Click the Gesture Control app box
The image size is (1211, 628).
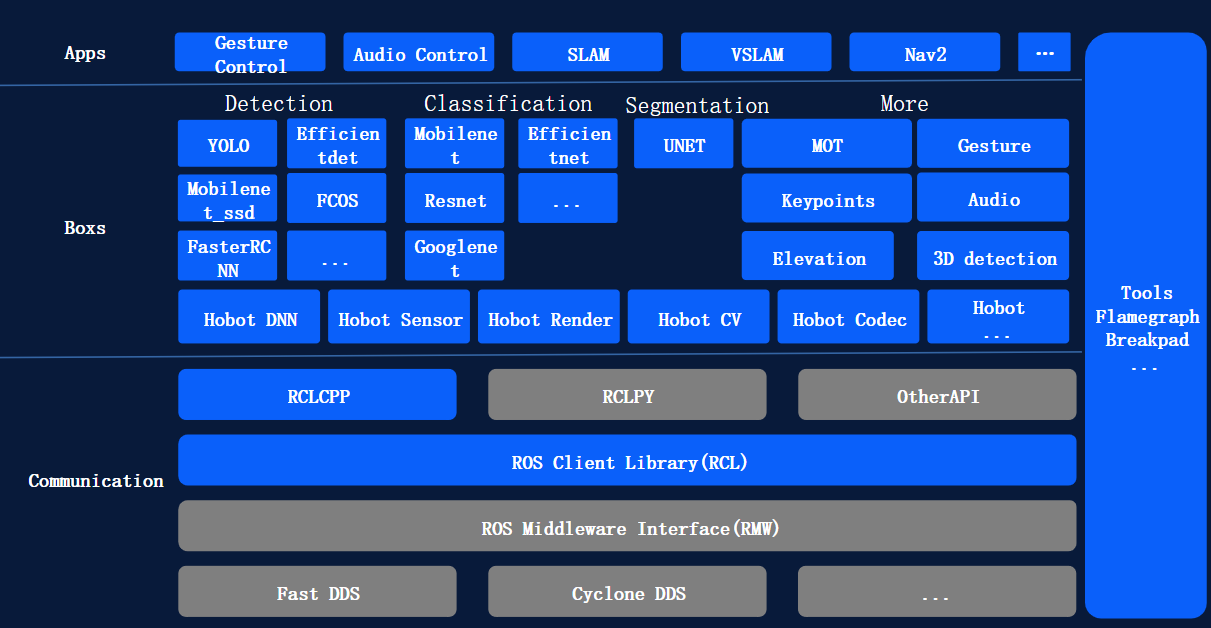click(x=250, y=53)
